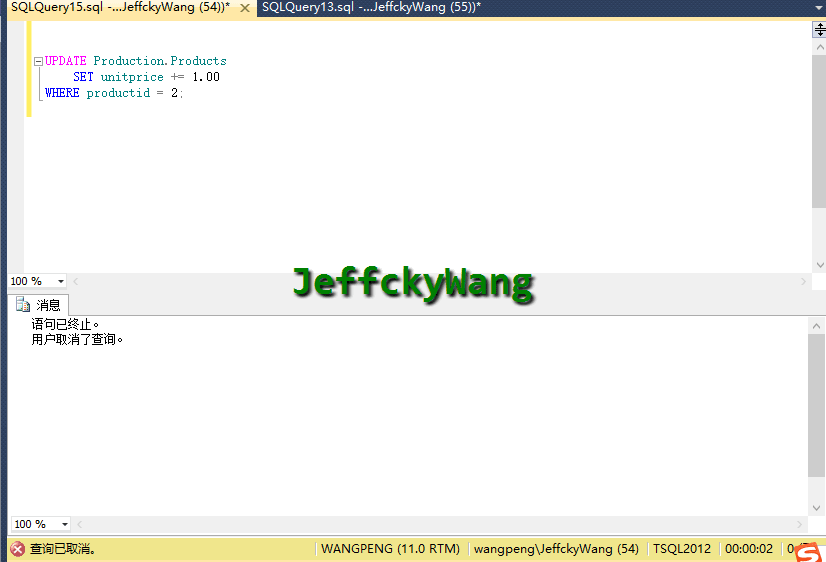
Task: Close the SQLQuery15.sql tab
Action: [x=245, y=8]
